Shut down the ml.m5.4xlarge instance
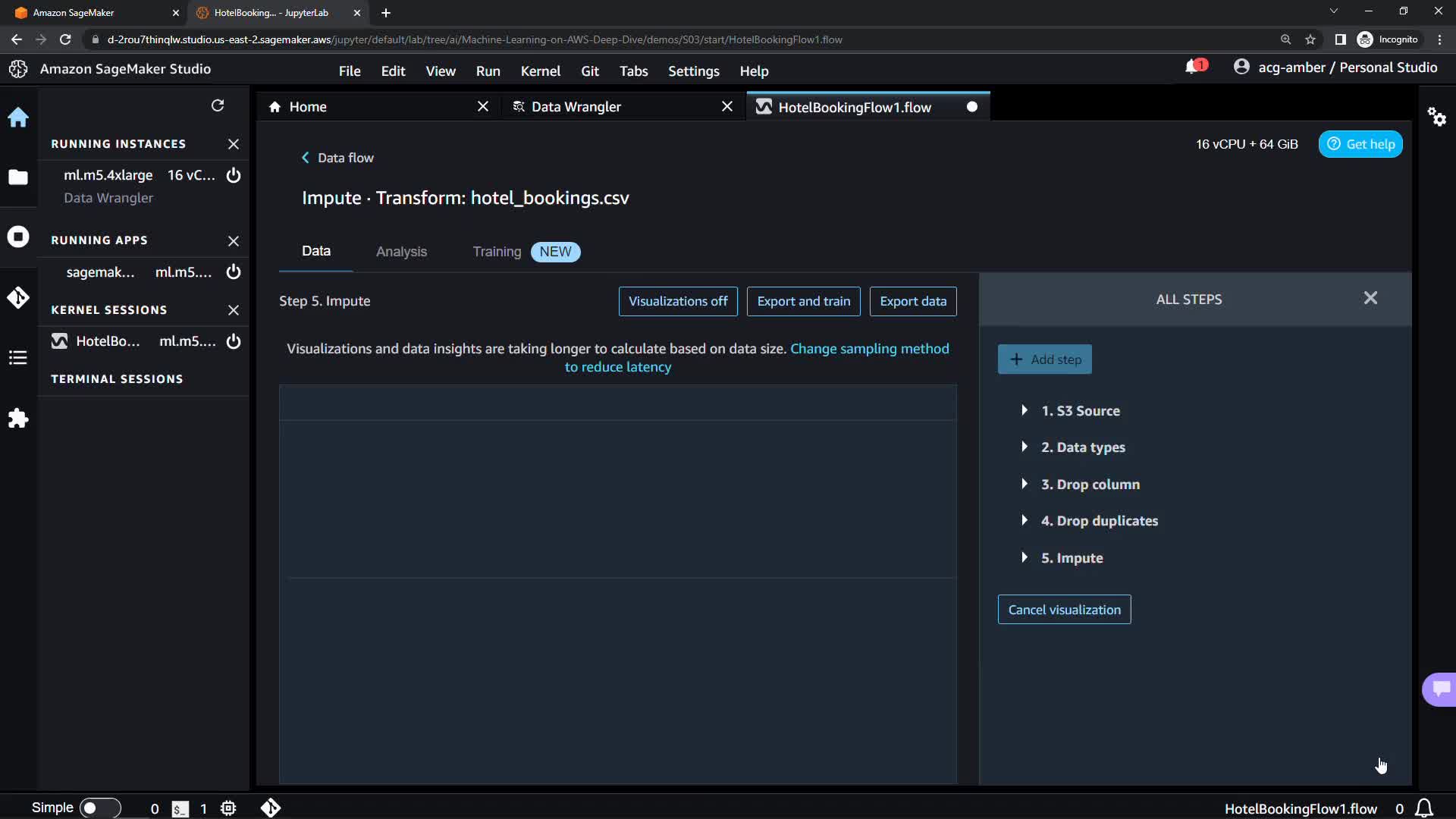Image resolution: width=1456 pixels, height=819 pixels. [x=234, y=175]
